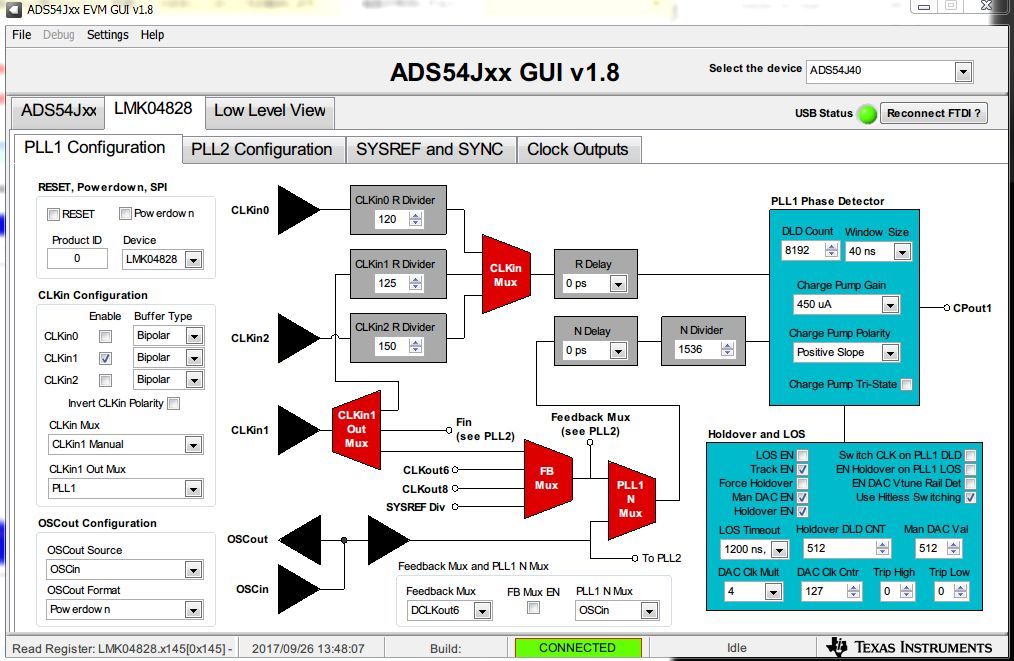Click the Reconnect FTDI button
1014x661 pixels.
point(934,113)
